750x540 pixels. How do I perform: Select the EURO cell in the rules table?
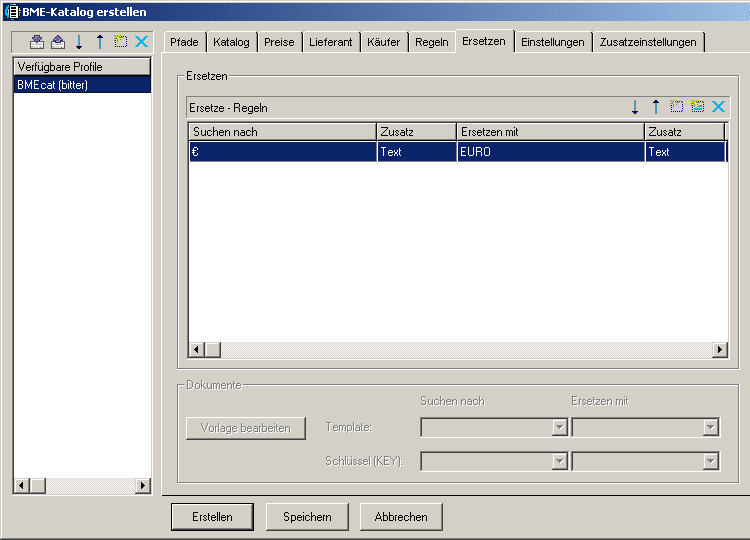(x=551, y=152)
